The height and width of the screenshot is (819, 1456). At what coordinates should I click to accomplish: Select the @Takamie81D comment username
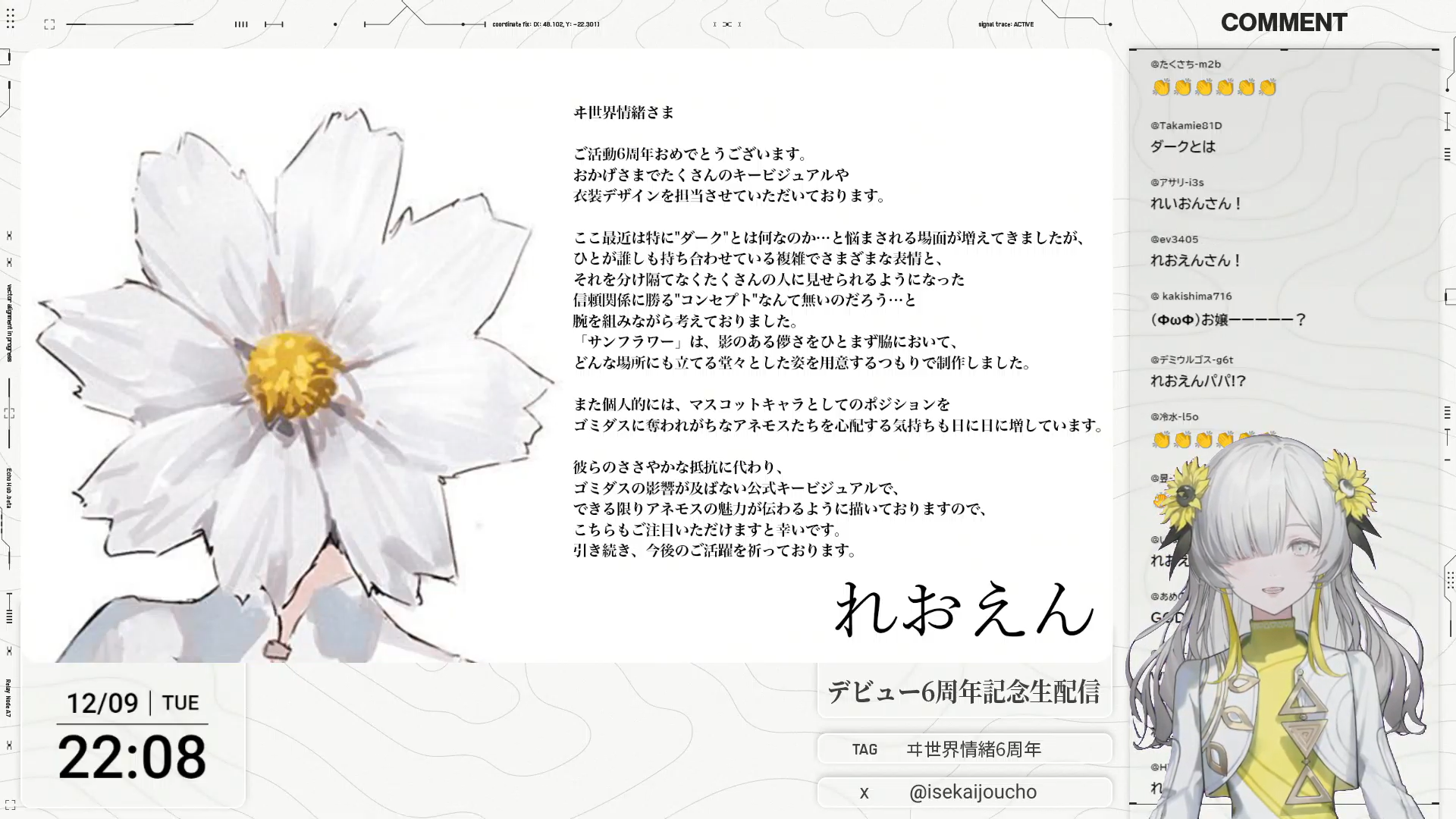[1186, 125]
